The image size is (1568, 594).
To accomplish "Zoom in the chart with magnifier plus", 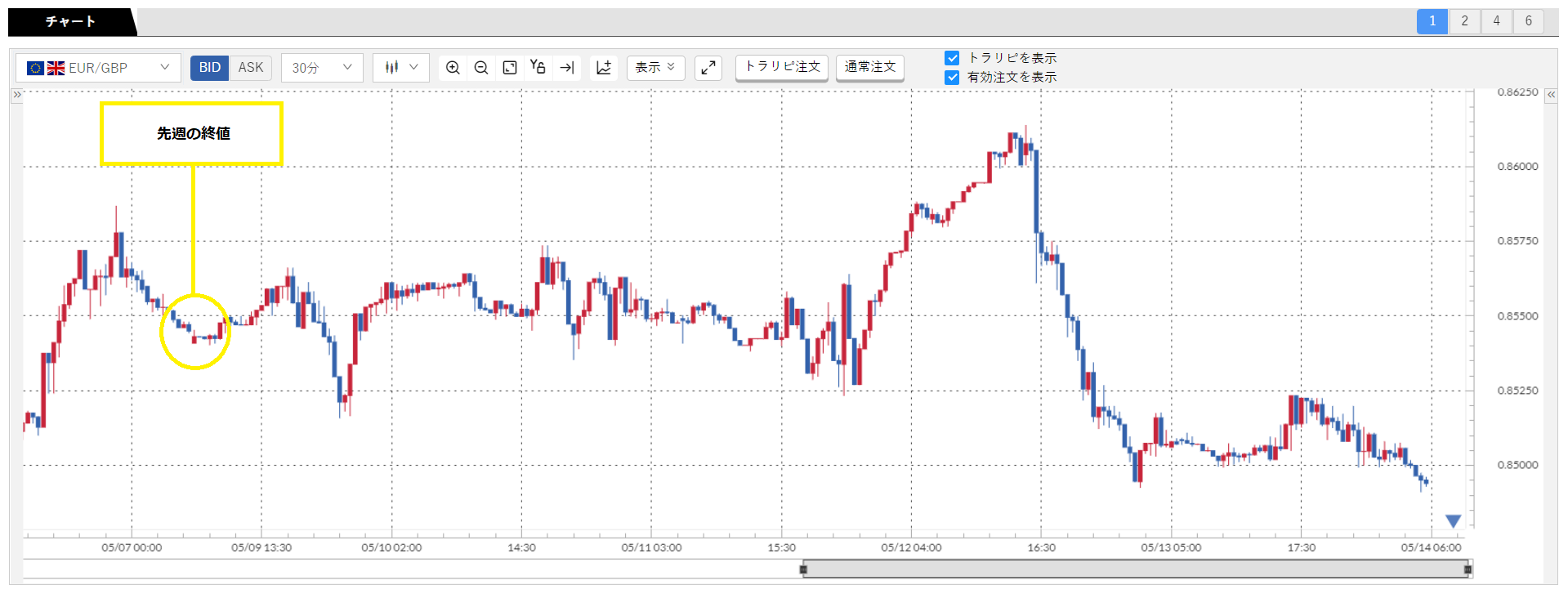I will click(453, 68).
